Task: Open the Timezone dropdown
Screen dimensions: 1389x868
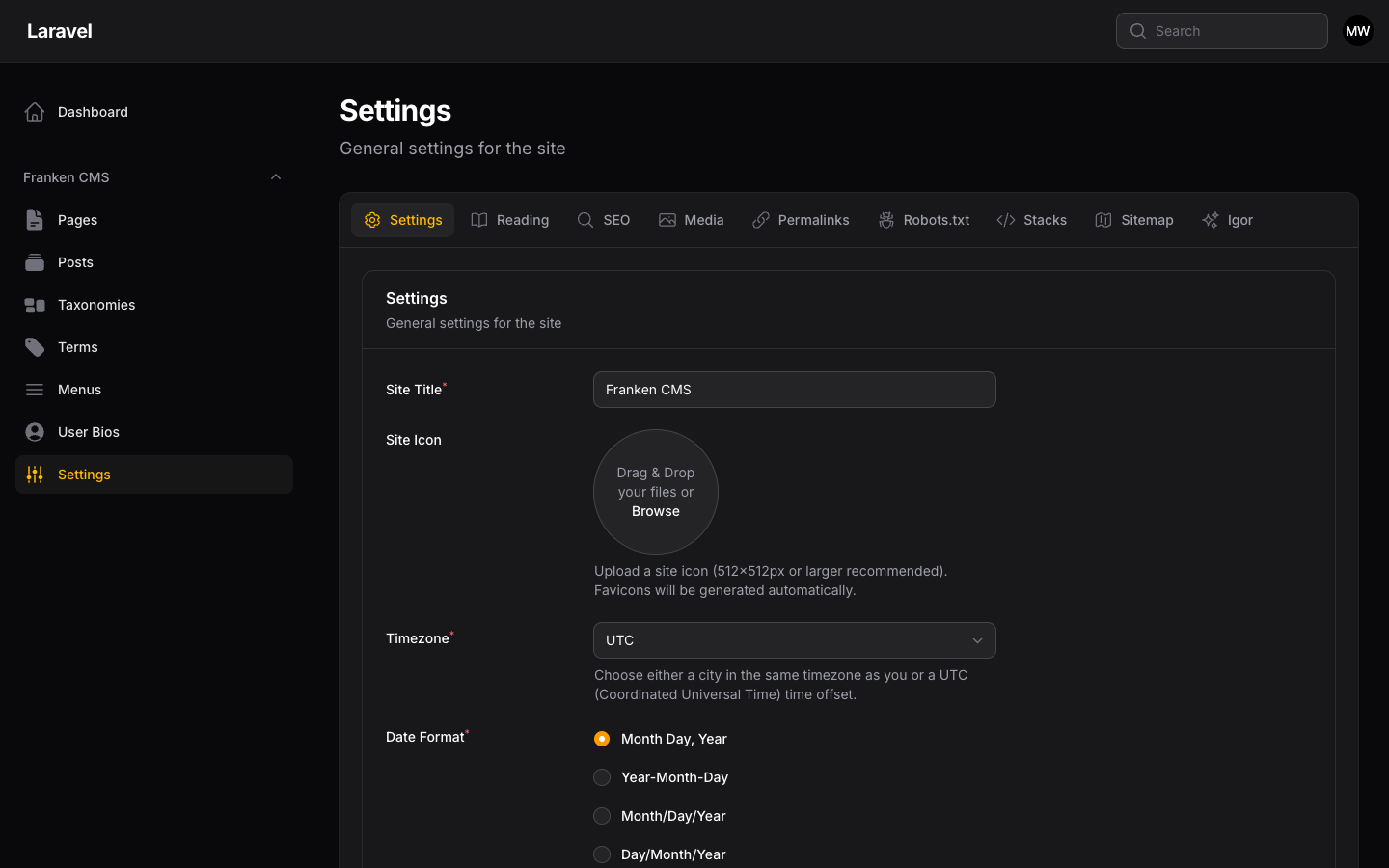Action: tap(794, 640)
